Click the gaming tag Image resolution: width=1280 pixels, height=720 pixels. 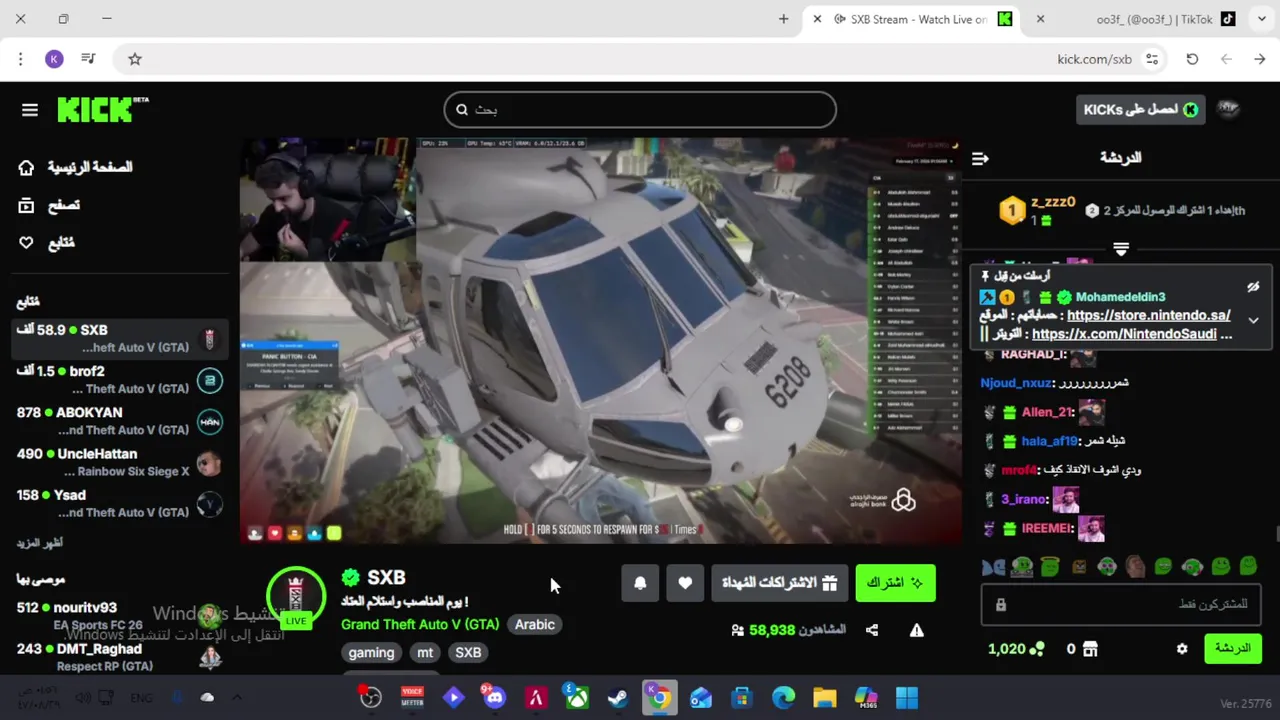pos(371,652)
